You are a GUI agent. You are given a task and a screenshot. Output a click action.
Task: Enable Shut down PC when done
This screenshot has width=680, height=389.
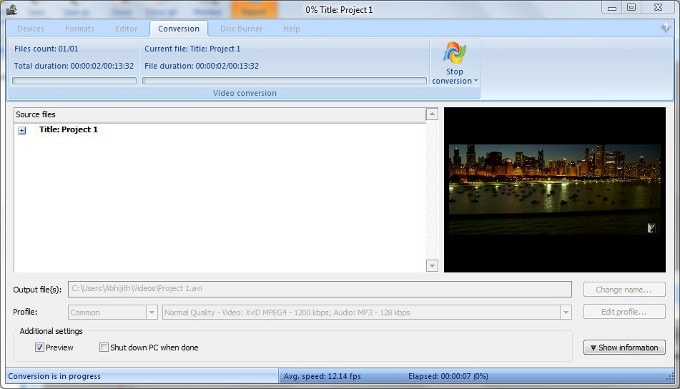[104, 347]
